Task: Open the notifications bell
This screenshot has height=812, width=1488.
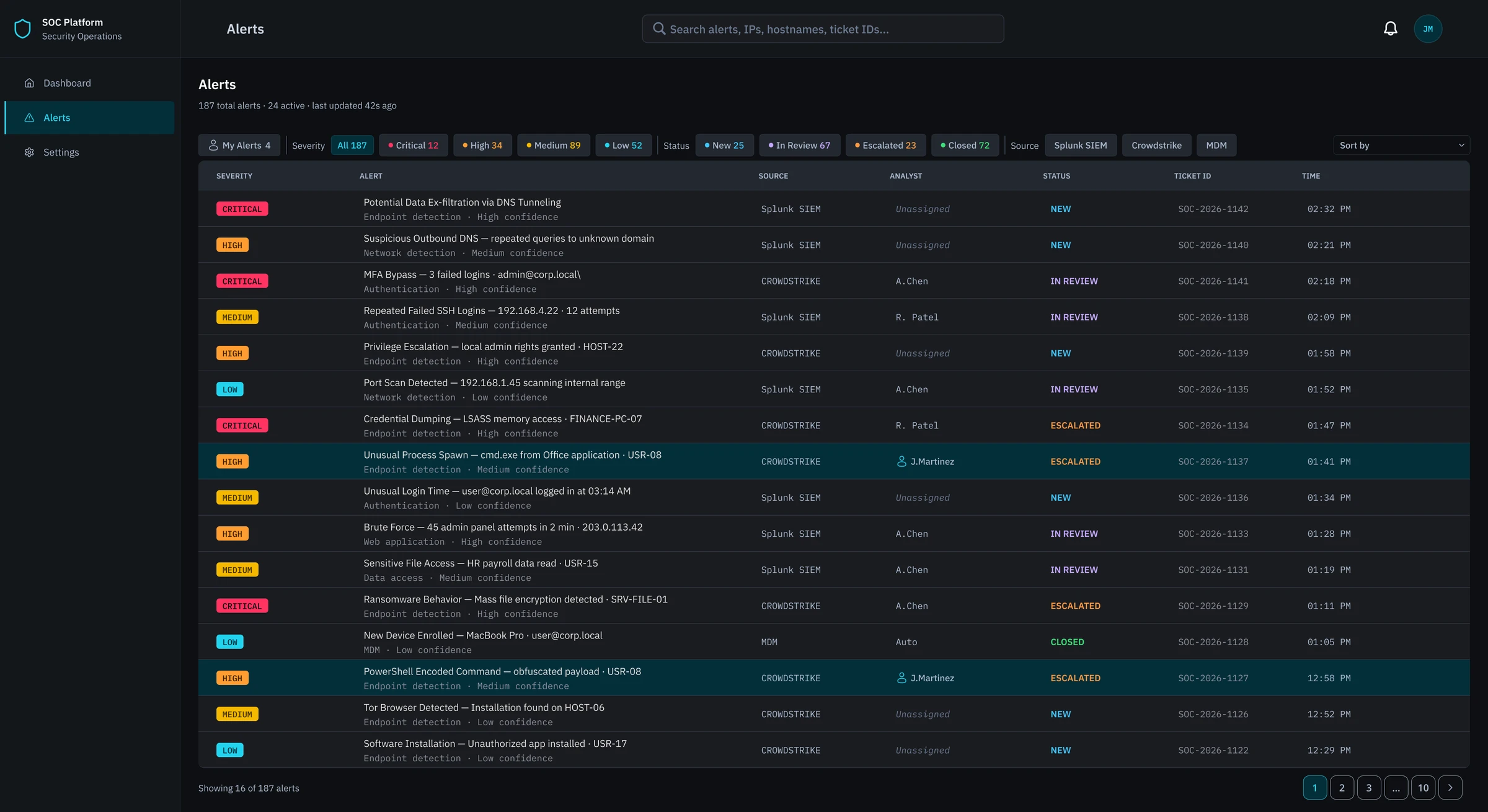Action: 1391,29
